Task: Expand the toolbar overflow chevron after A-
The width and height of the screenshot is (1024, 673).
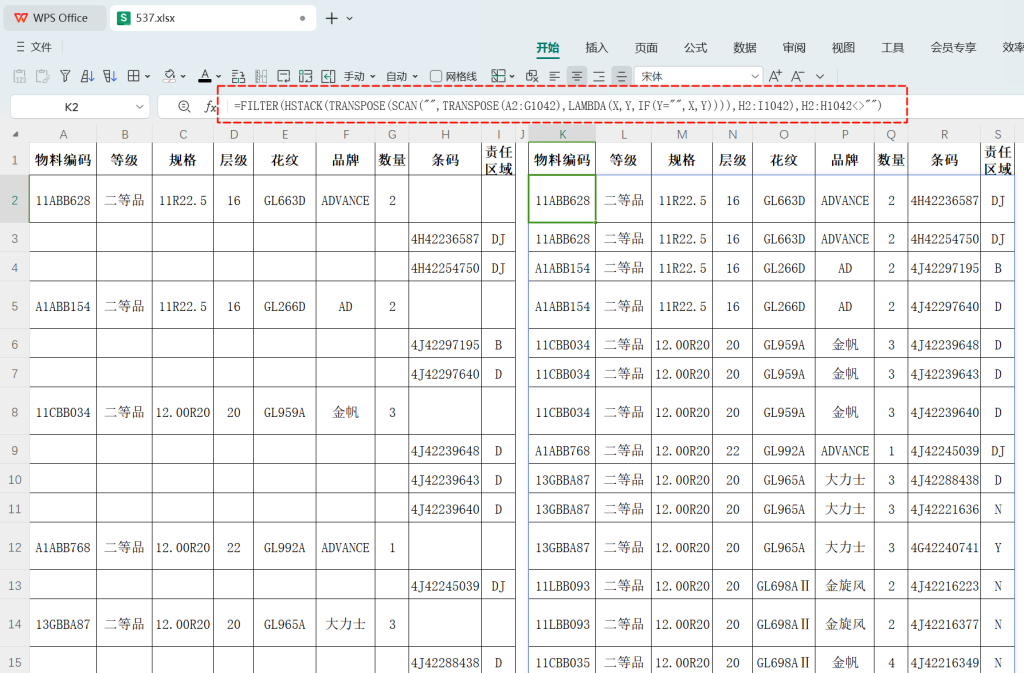Action: coord(820,76)
